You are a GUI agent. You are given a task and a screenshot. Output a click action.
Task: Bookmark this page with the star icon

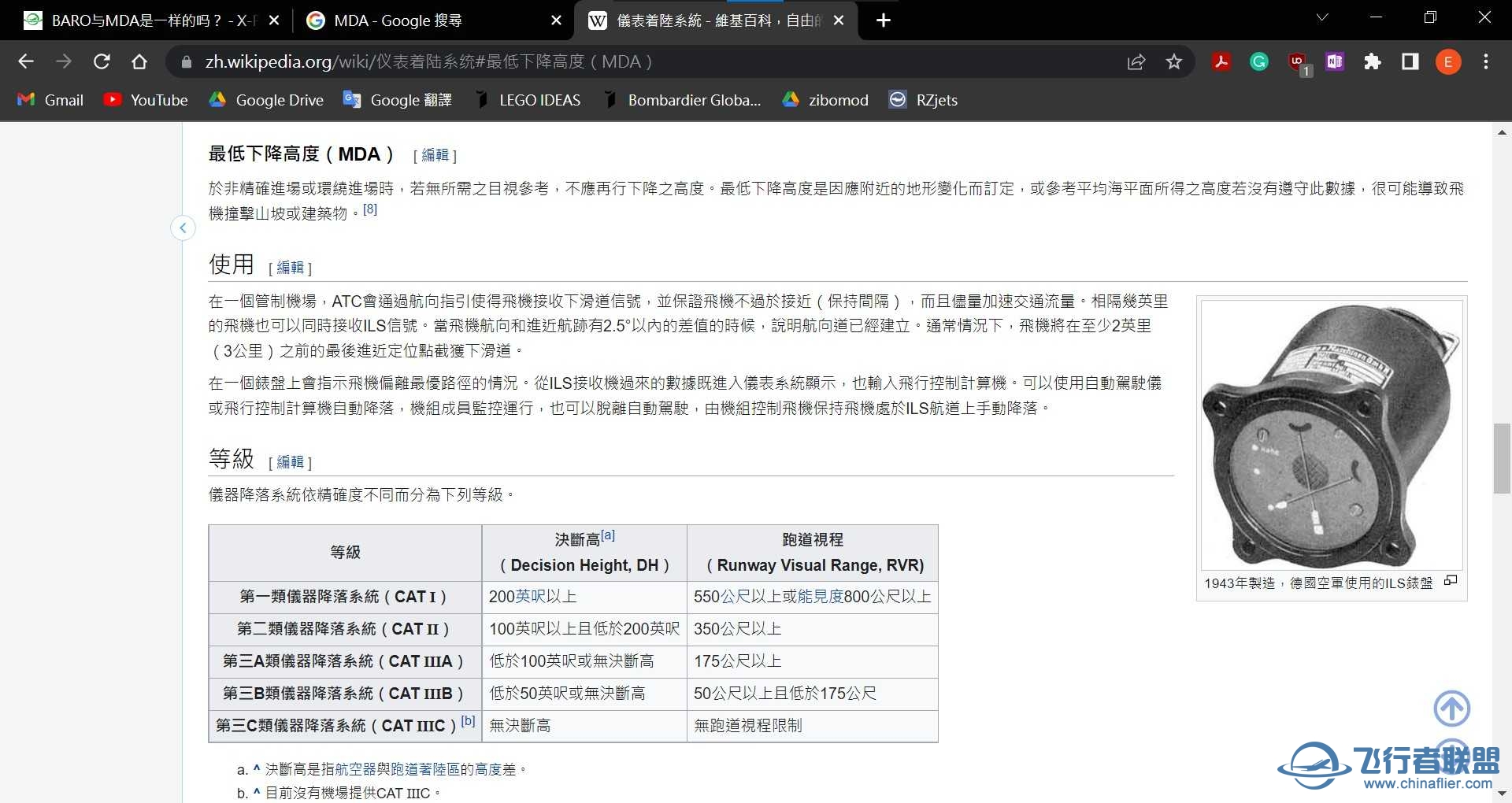1174,61
